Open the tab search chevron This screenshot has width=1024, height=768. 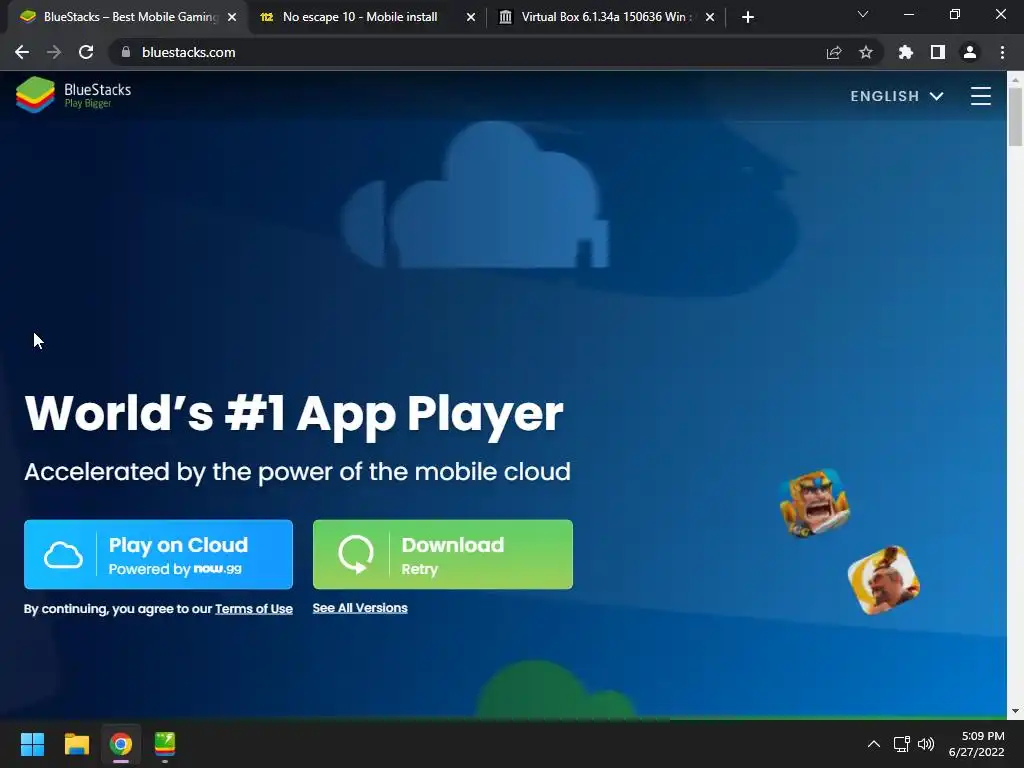click(x=863, y=14)
